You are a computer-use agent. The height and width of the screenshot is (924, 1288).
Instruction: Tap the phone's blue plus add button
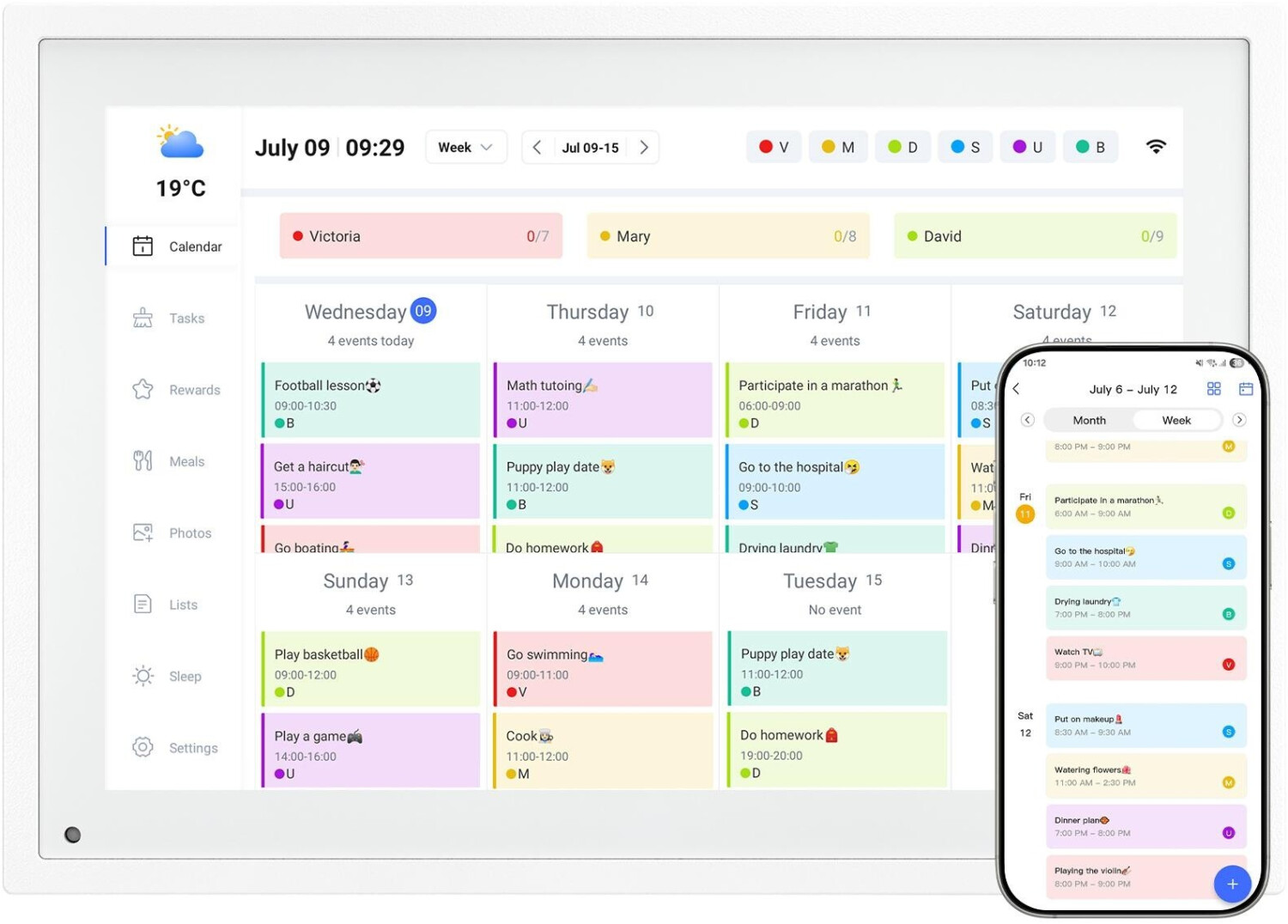pos(1231,884)
